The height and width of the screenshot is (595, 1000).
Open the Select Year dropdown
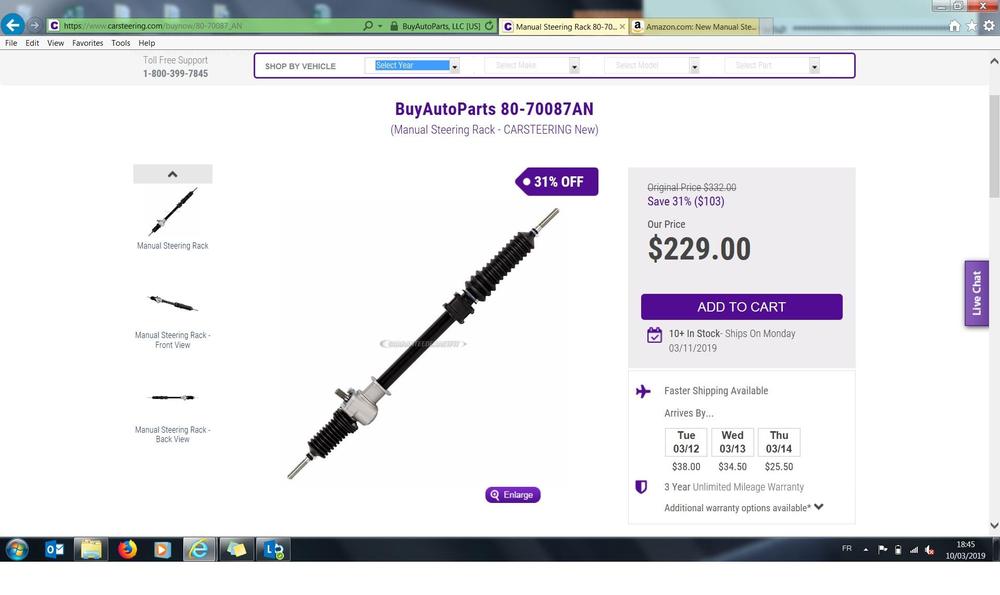coord(411,65)
